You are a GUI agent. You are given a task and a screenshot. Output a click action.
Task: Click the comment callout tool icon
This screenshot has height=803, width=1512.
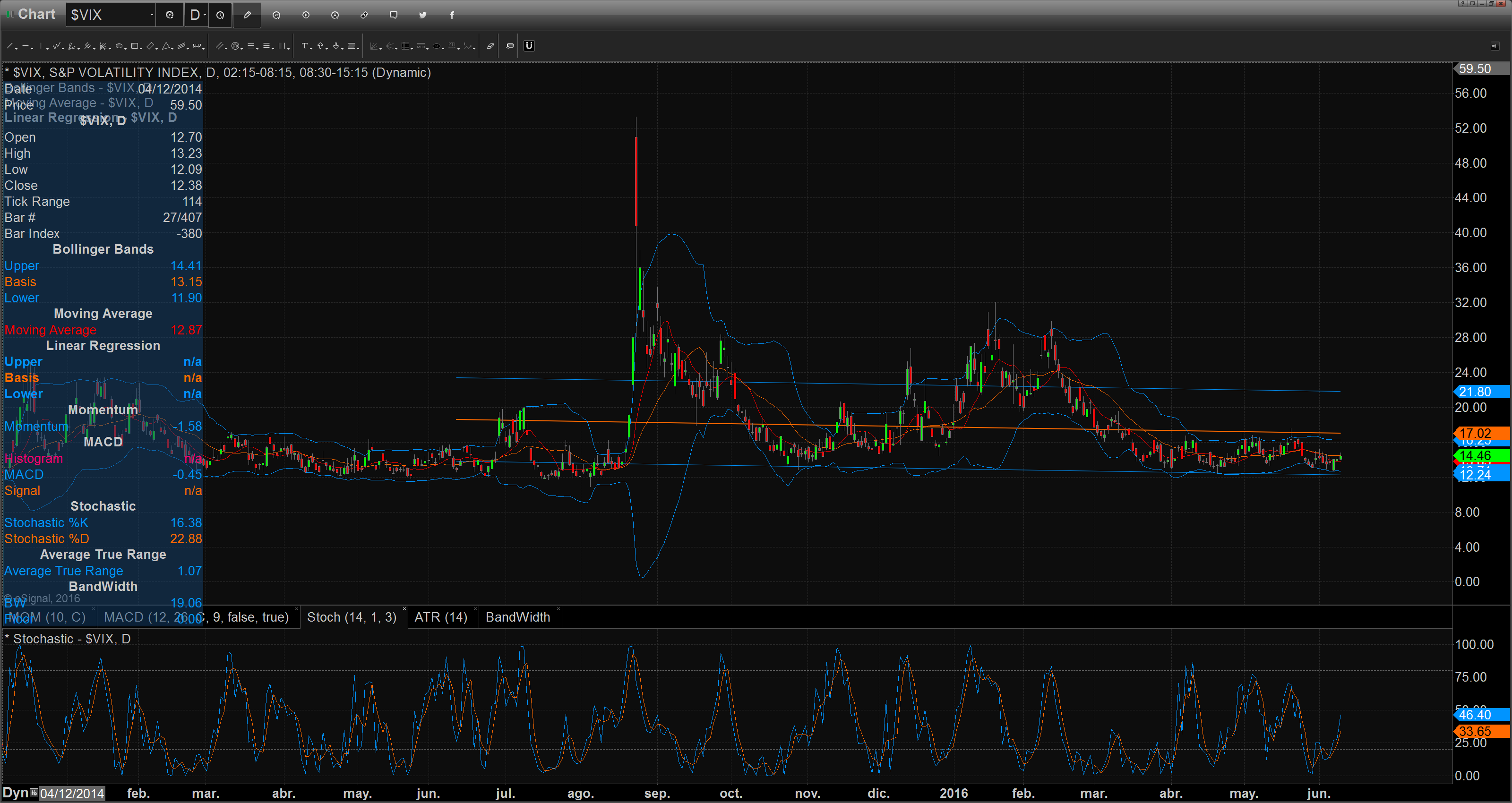[510, 46]
